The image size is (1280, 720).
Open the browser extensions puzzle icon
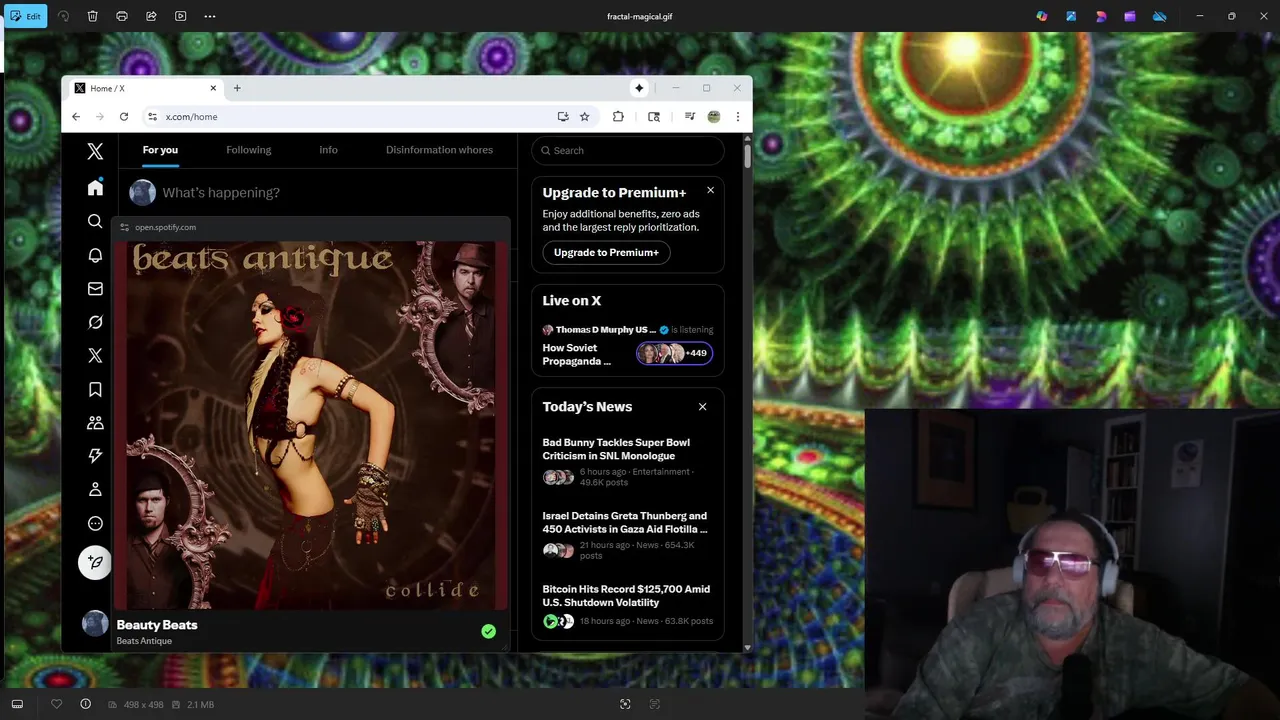[x=618, y=117]
